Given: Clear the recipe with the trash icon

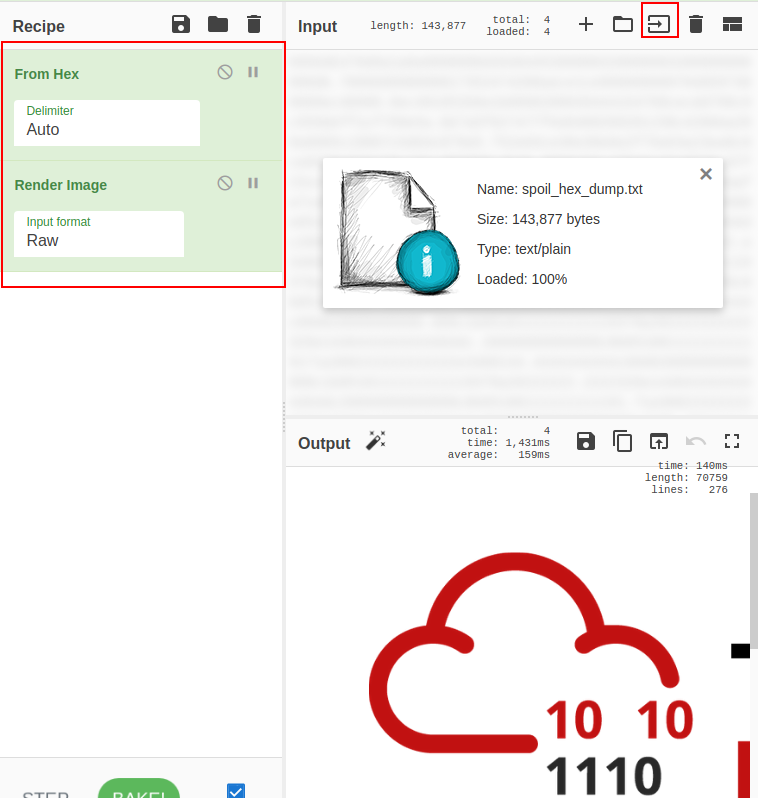Looking at the screenshot, I should (x=254, y=24).
